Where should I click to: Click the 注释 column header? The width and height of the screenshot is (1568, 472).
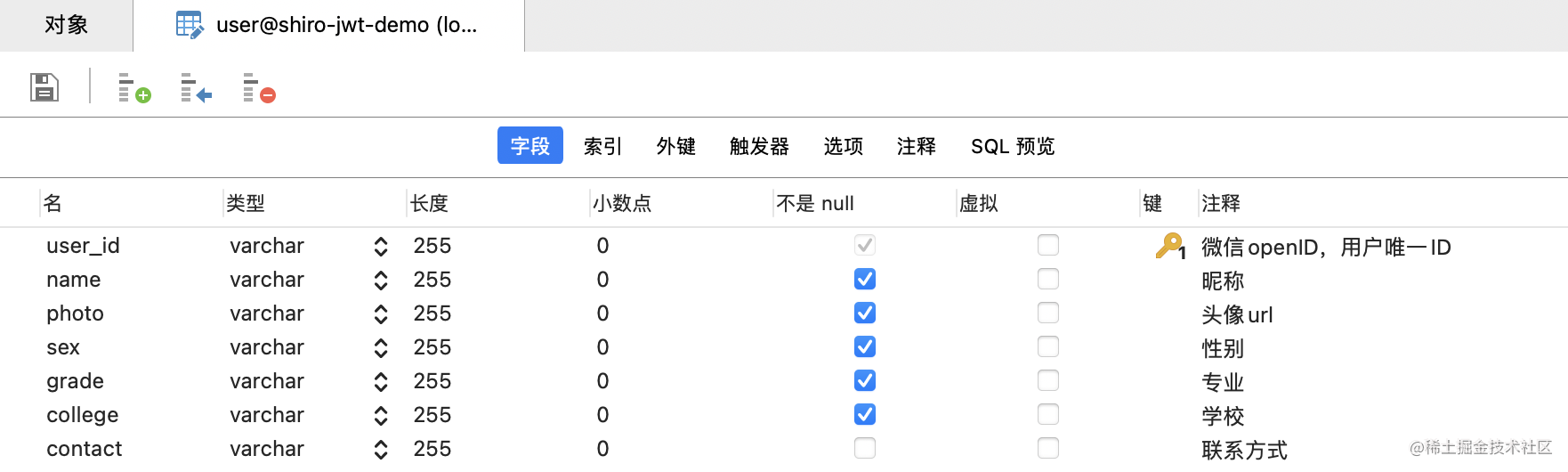pyautogui.click(x=1220, y=203)
